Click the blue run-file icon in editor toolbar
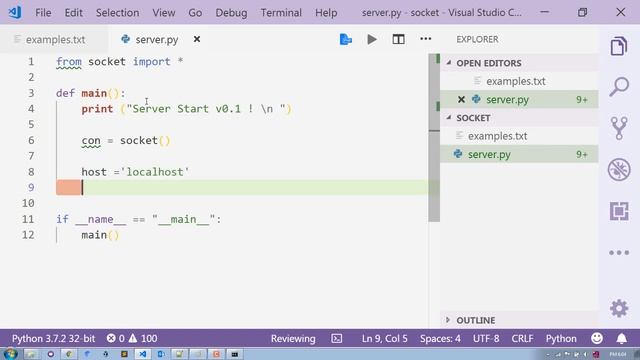 [346, 39]
